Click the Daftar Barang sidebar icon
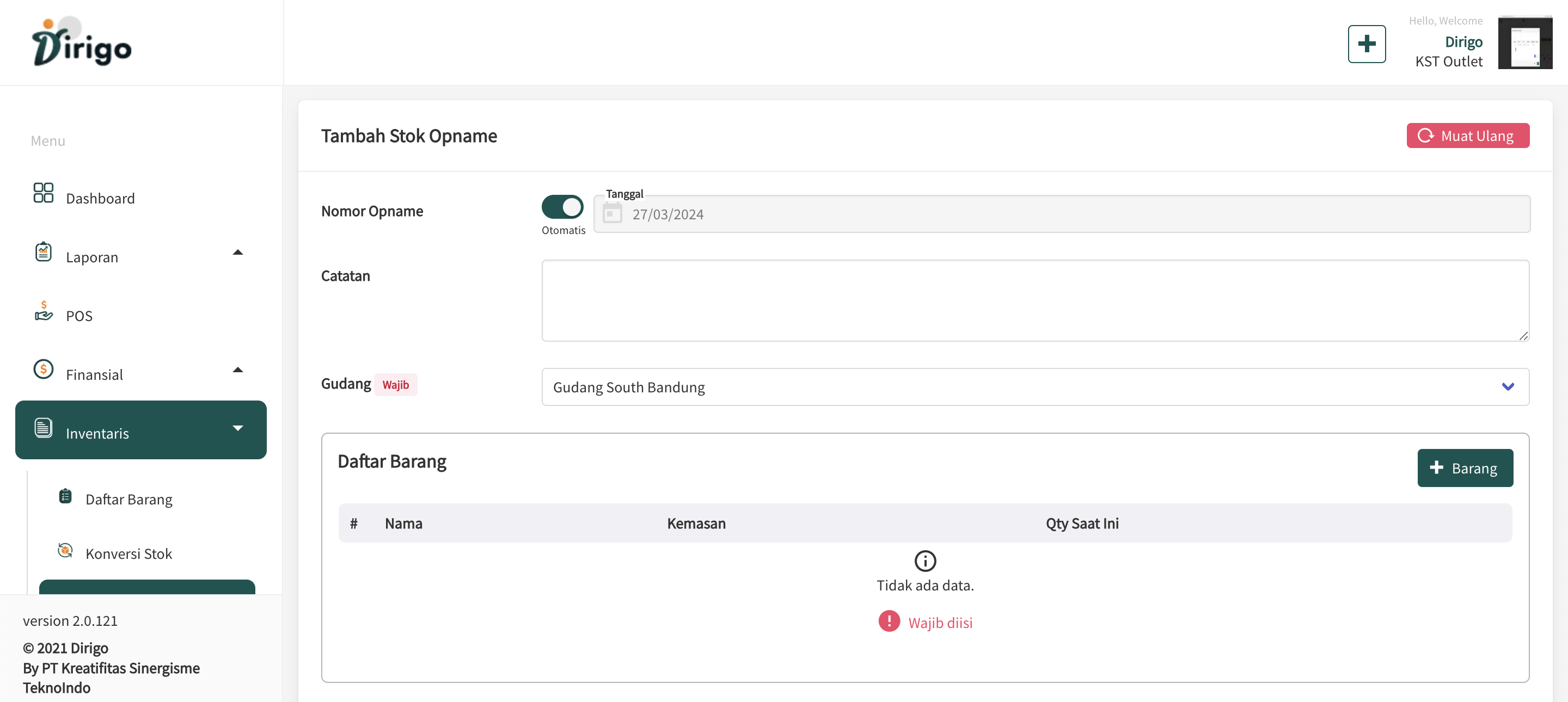 65,496
